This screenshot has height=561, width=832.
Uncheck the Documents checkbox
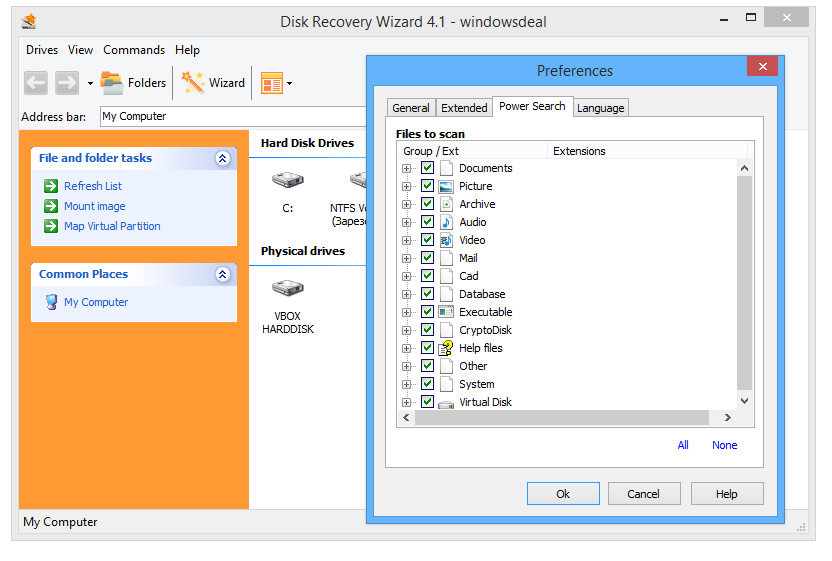427,168
